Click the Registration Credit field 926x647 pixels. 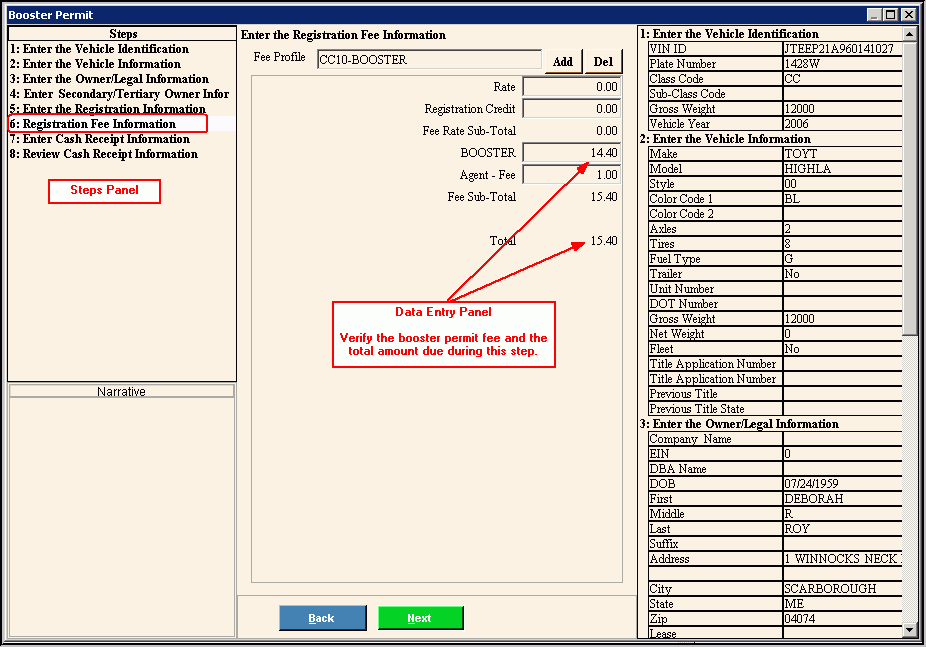point(571,109)
